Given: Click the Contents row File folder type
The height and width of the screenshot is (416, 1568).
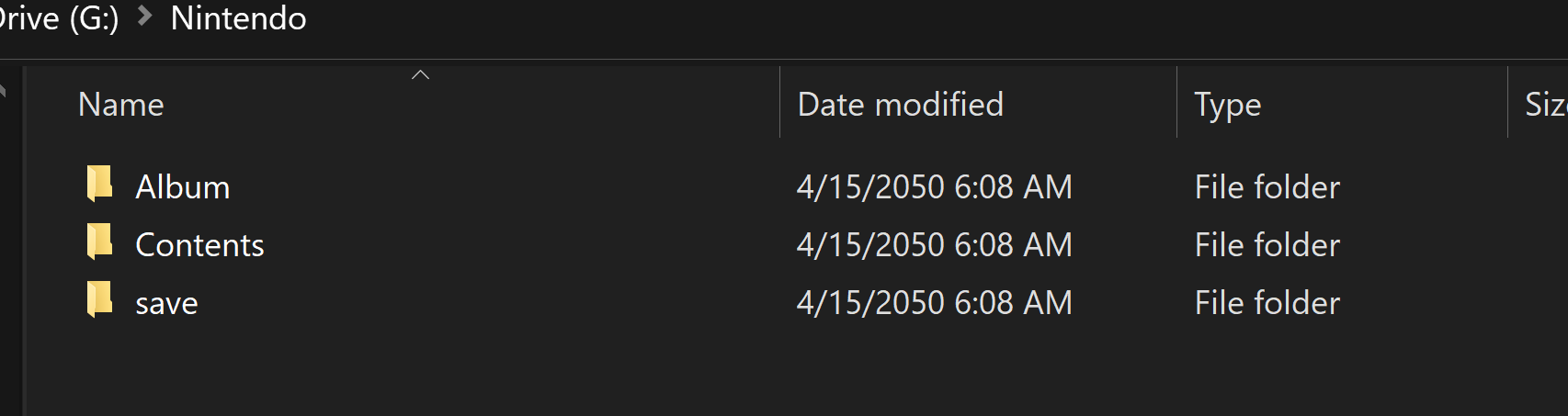Looking at the screenshot, I should point(1267,245).
